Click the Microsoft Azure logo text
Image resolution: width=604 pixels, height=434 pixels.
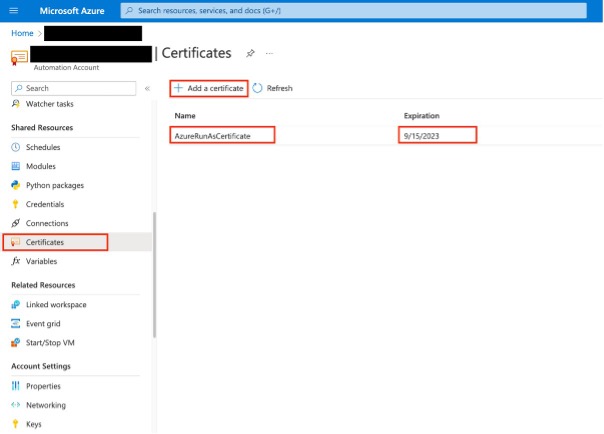[x=72, y=11]
